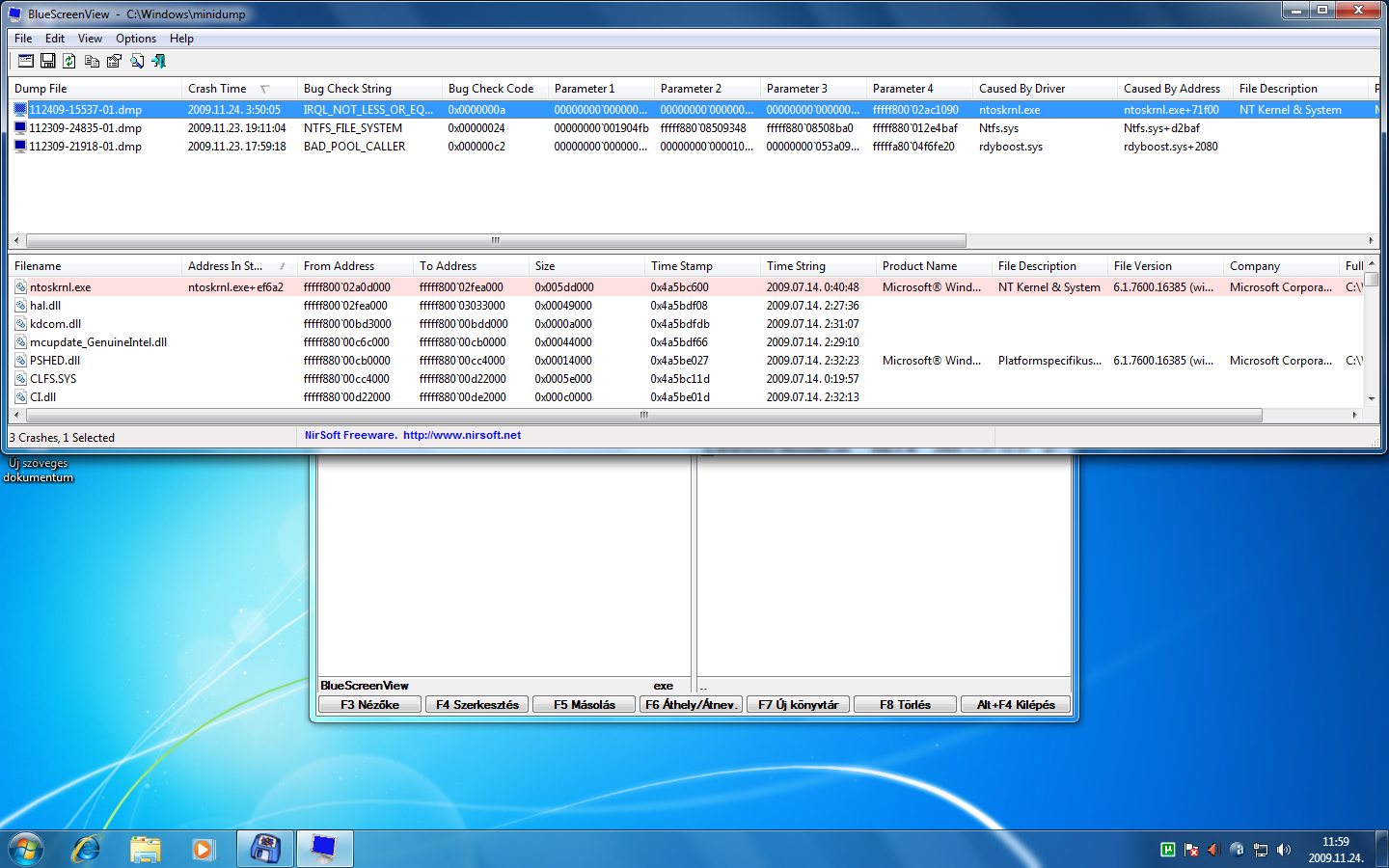The height and width of the screenshot is (868, 1389).
Task: Select the CI.dll row
Action: pos(687,396)
